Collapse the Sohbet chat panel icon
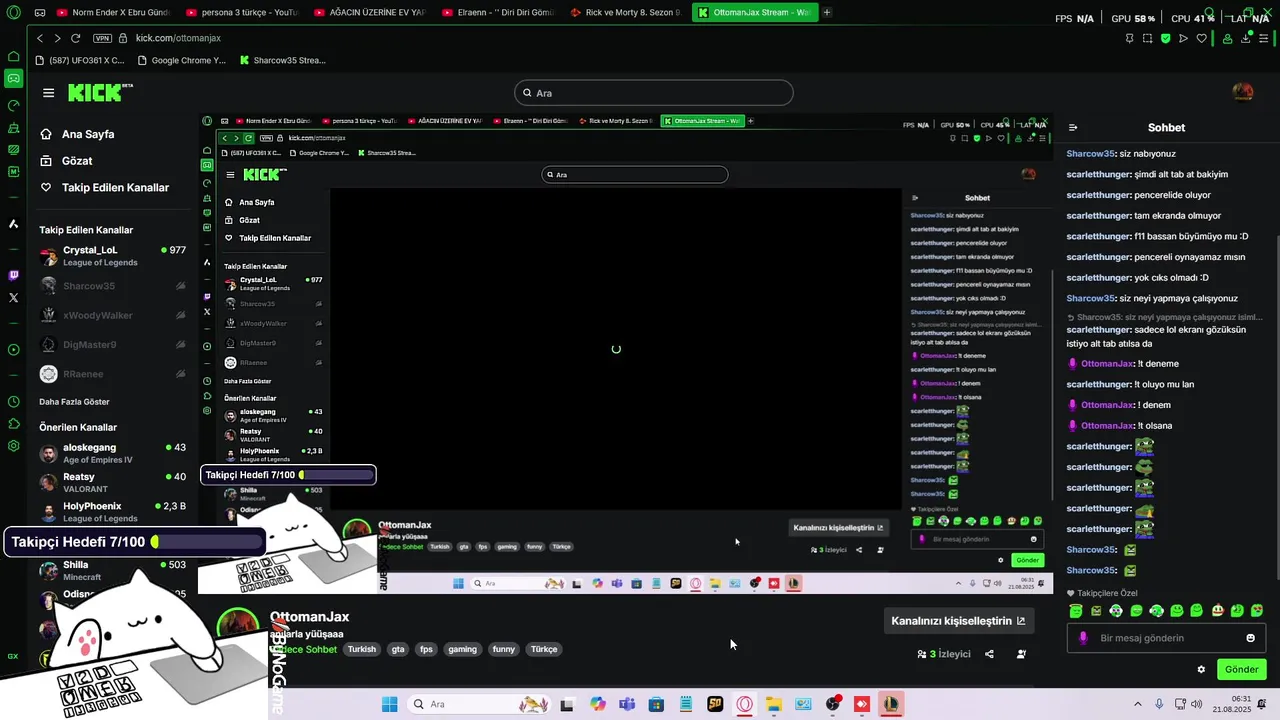The image size is (1280, 720). click(x=1073, y=128)
